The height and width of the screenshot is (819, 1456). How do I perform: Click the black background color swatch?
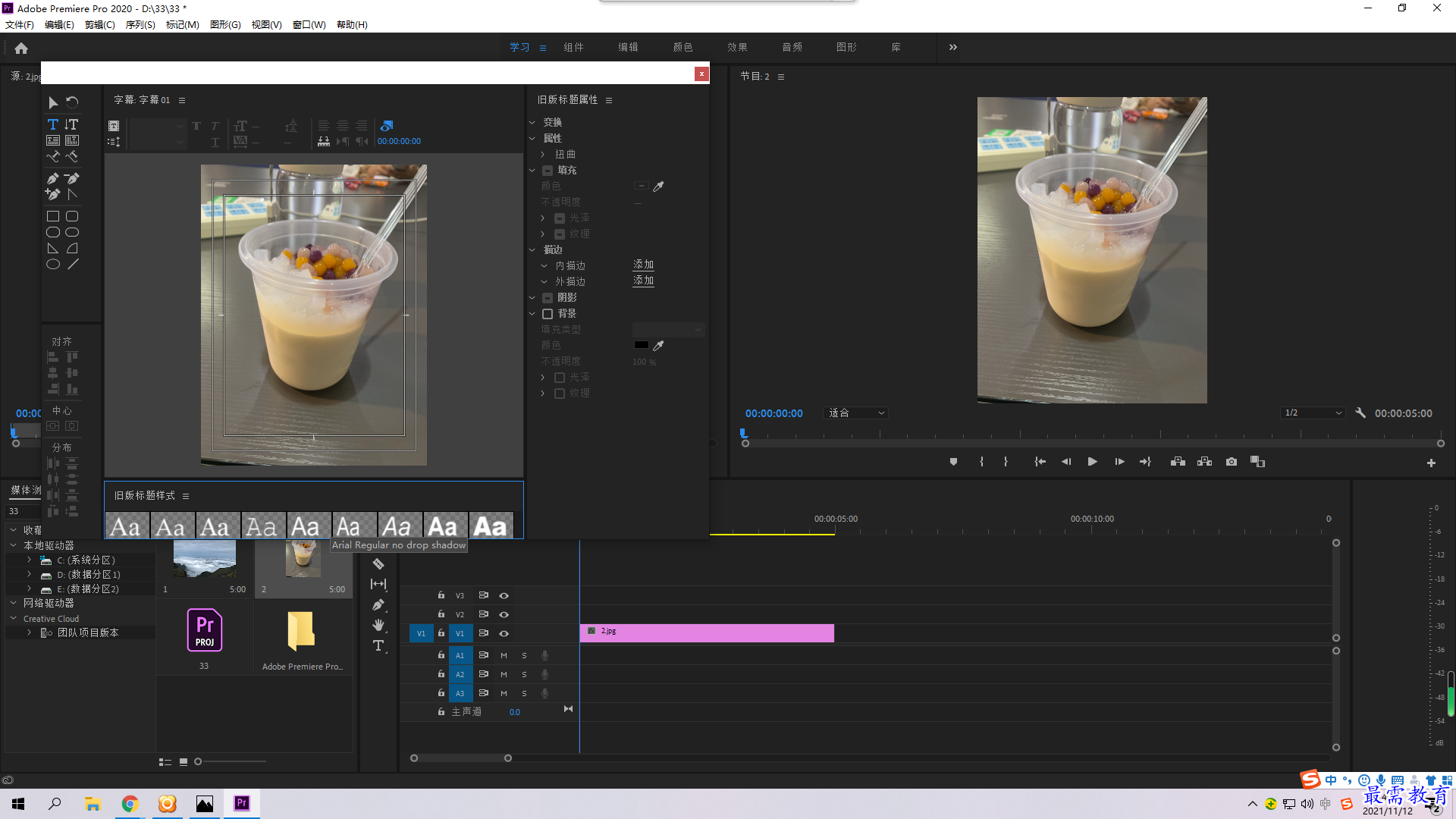tap(641, 345)
